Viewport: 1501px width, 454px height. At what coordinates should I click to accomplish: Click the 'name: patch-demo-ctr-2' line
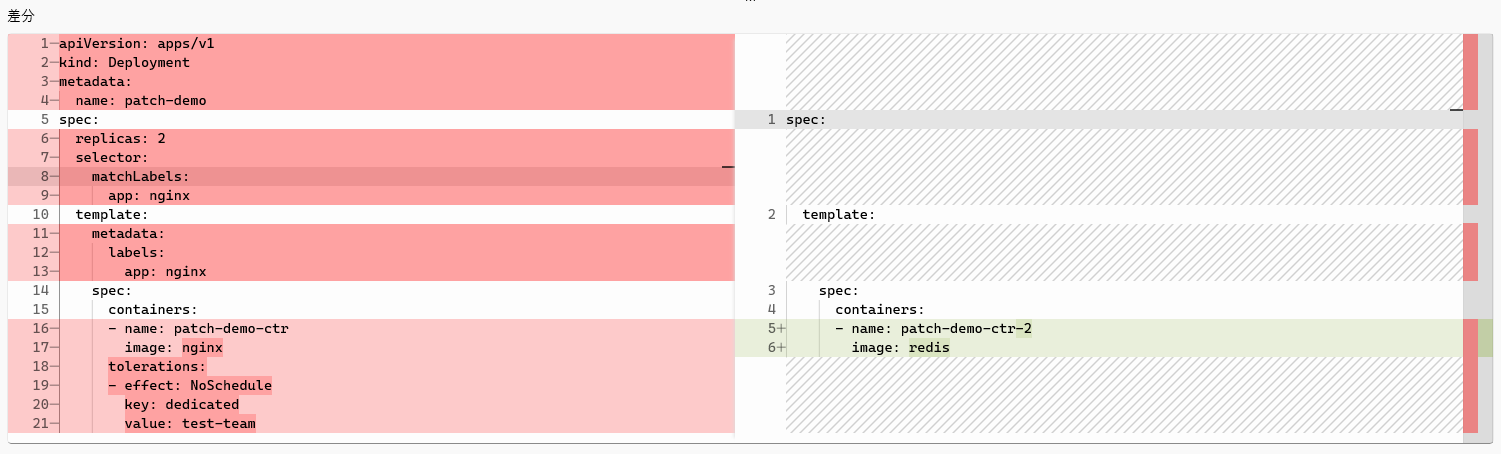tap(933, 329)
